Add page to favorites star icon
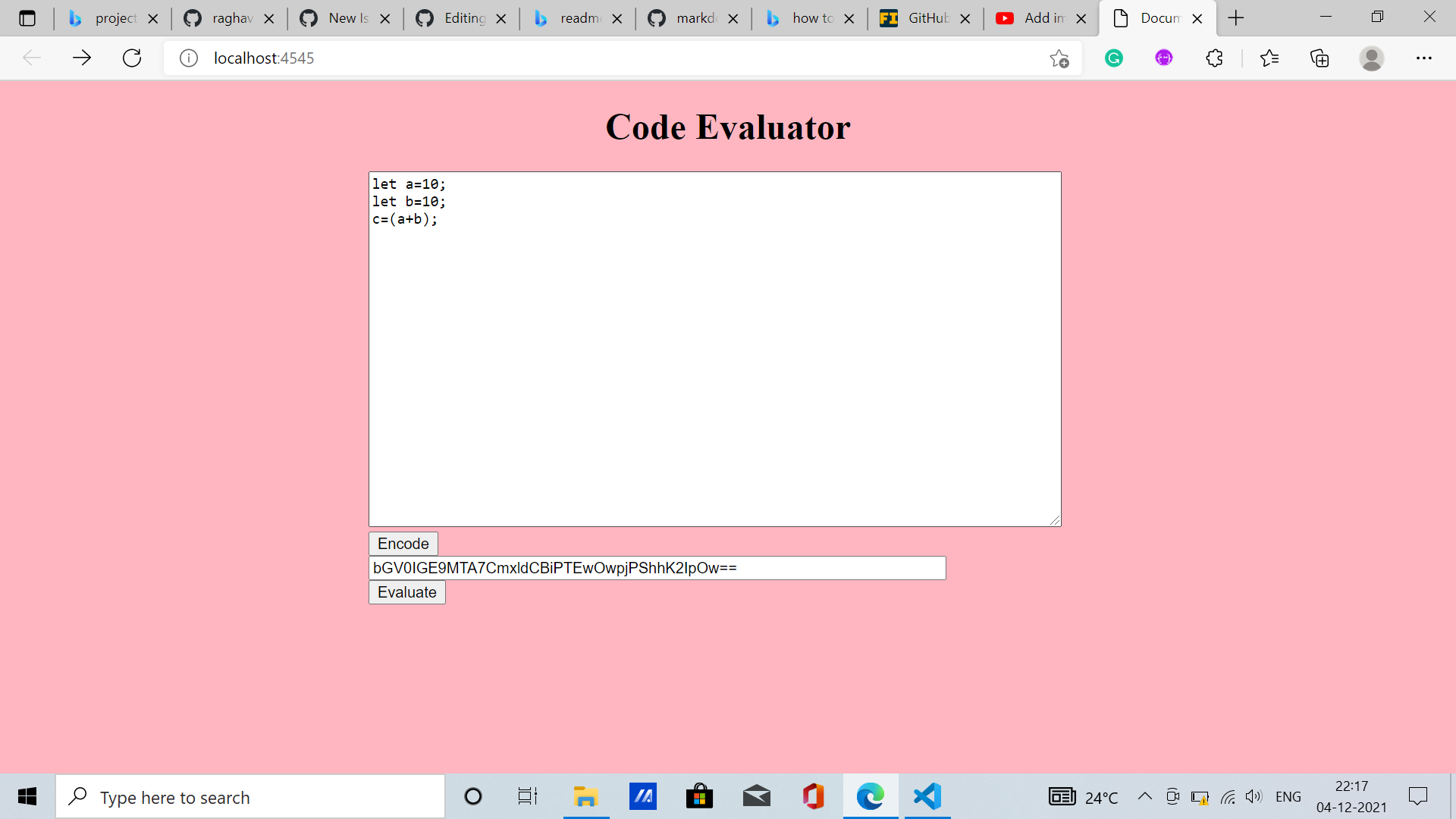1456x819 pixels. (x=1059, y=58)
